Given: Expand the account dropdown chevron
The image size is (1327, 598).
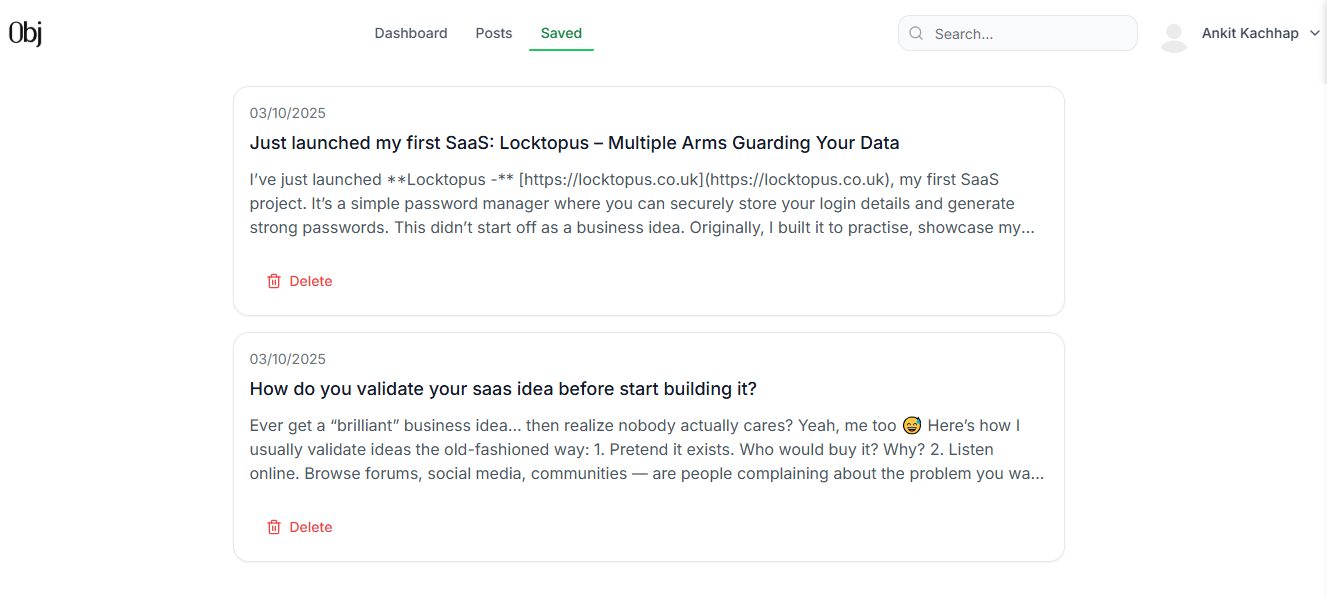Looking at the screenshot, I should (1314, 33).
